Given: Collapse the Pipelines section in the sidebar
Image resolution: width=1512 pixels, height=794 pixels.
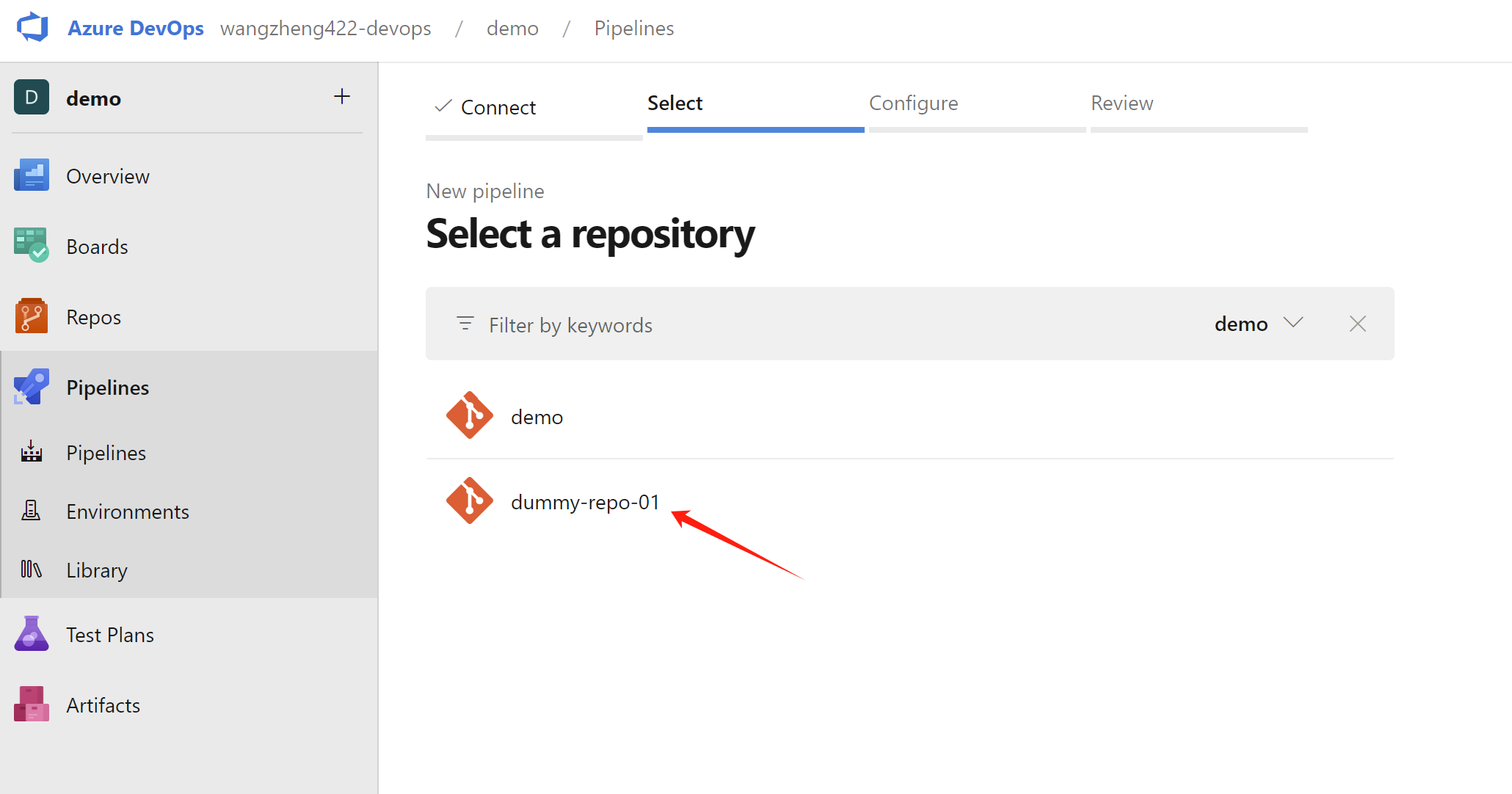Looking at the screenshot, I should pos(107,387).
